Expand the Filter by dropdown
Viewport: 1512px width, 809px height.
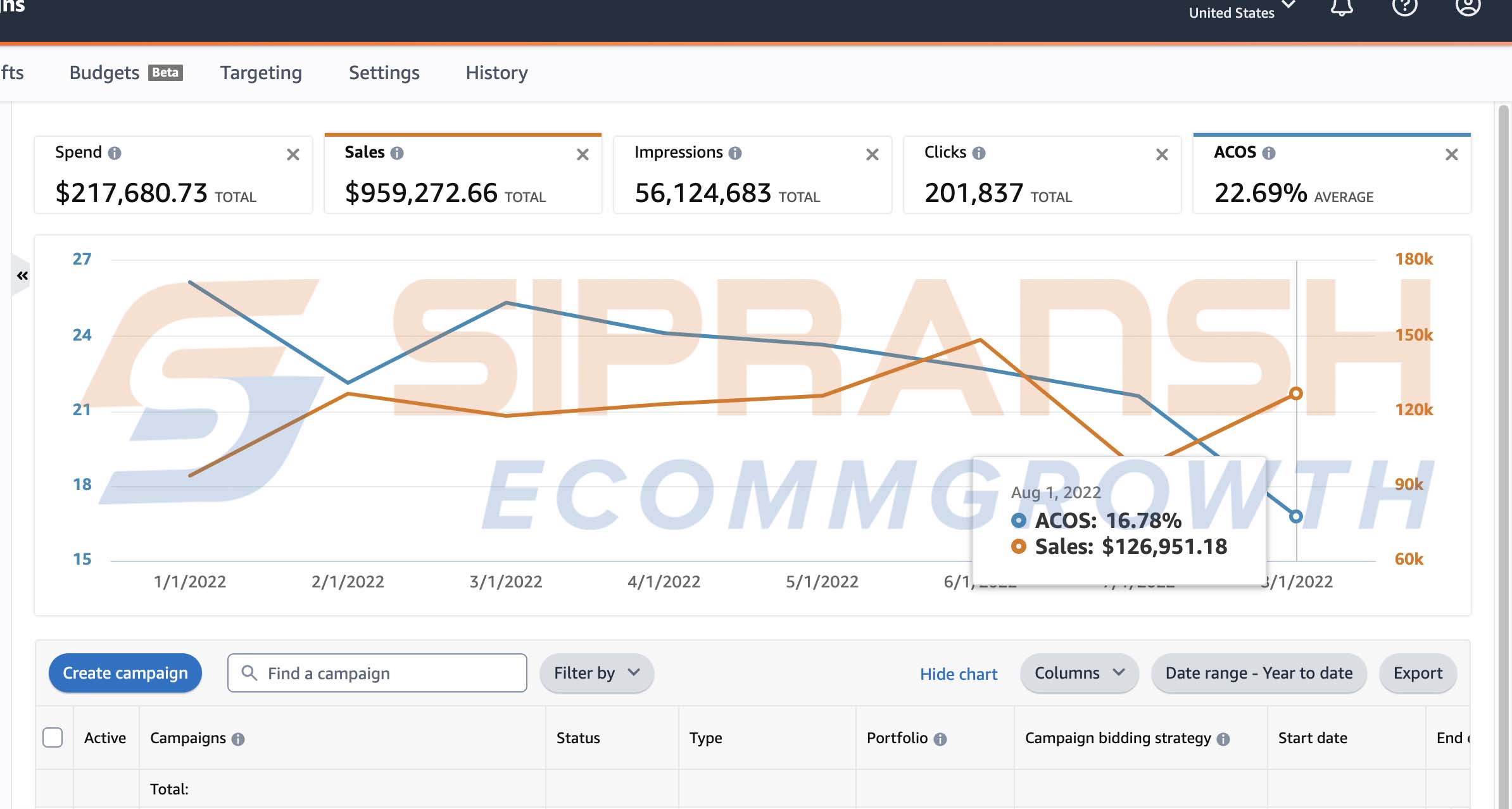596,673
